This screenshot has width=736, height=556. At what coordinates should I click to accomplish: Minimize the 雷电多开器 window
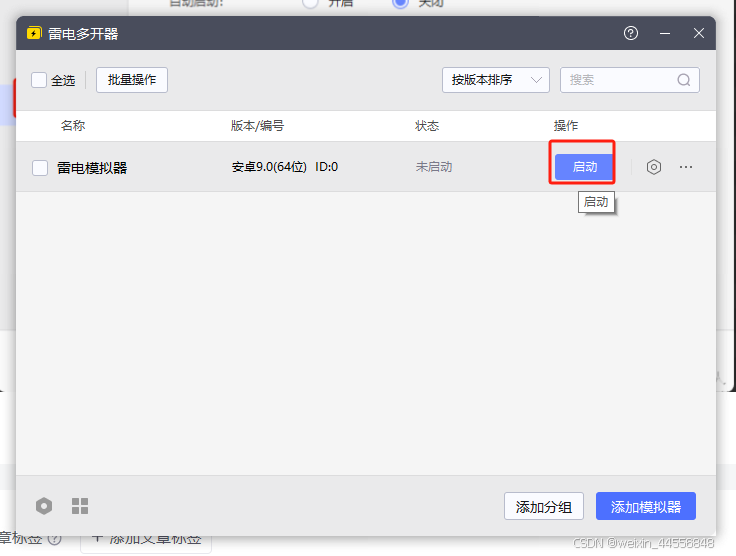[x=665, y=33]
